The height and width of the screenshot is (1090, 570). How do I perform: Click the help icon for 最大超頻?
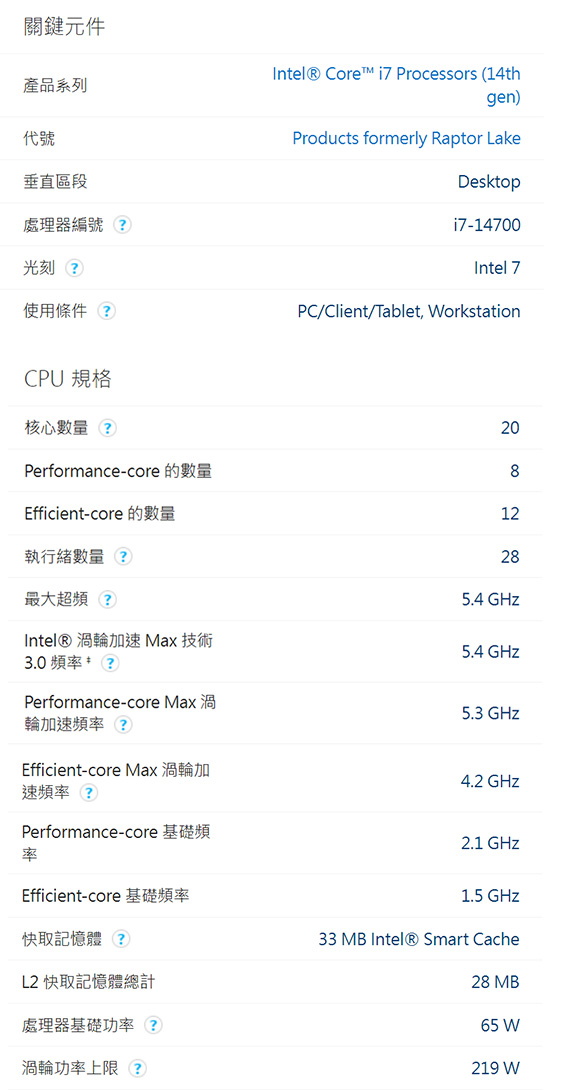(107, 599)
